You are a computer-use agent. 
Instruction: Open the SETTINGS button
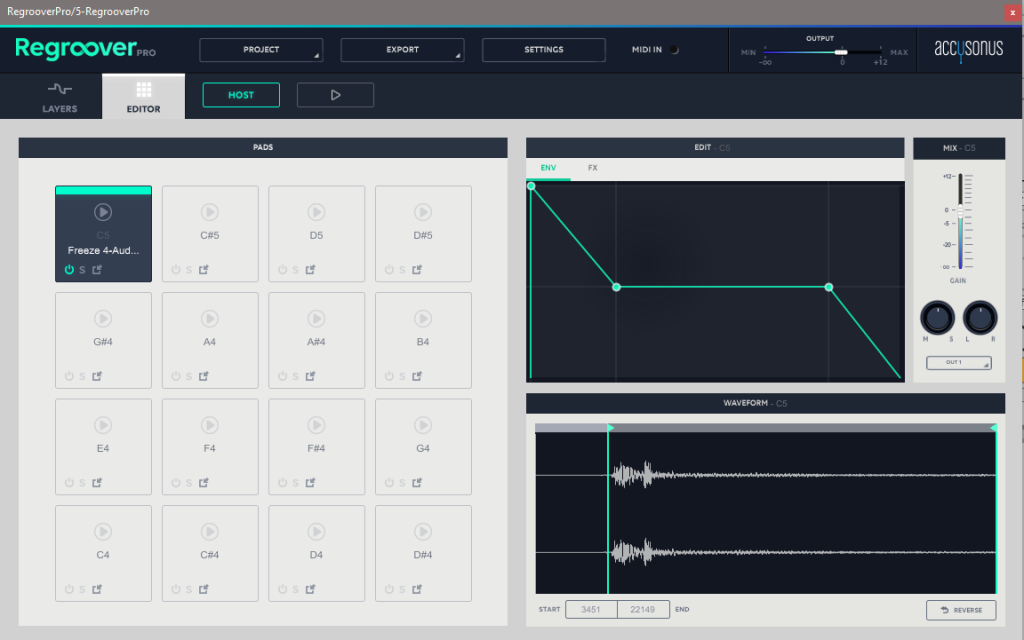[x=543, y=50]
